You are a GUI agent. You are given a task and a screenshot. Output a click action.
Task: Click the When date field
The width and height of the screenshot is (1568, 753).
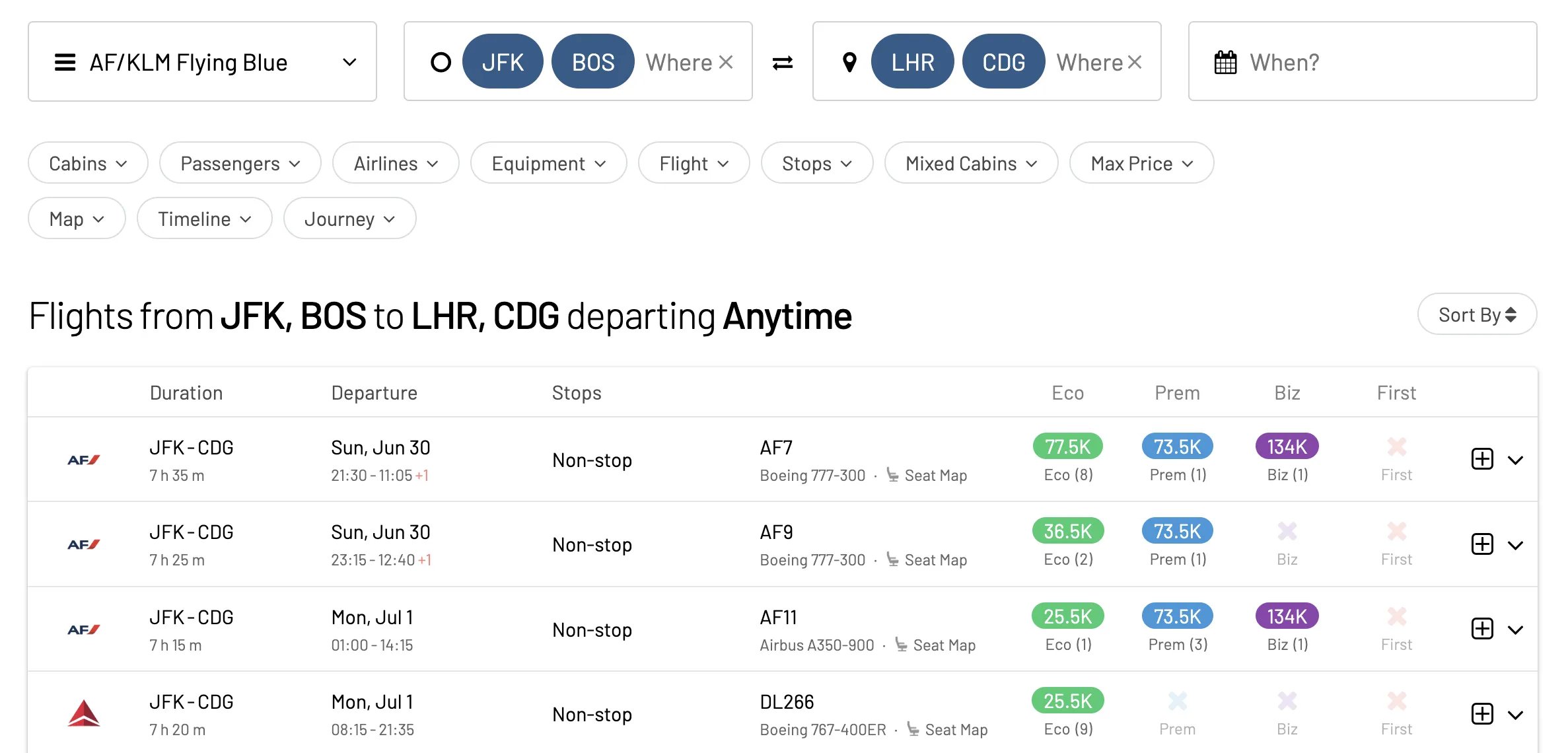(x=1363, y=62)
